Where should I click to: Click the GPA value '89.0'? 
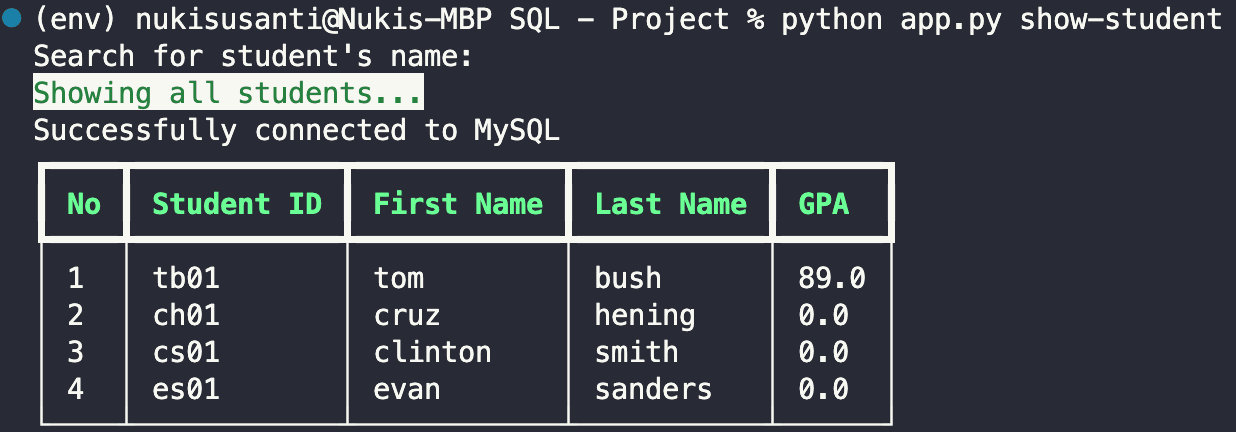click(x=832, y=278)
